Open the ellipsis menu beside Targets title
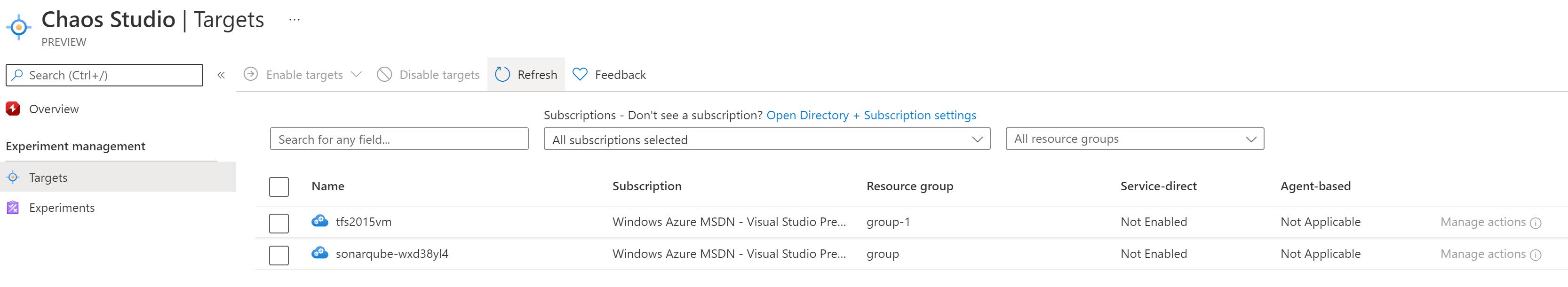The width and height of the screenshot is (1568, 287). click(x=294, y=20)
